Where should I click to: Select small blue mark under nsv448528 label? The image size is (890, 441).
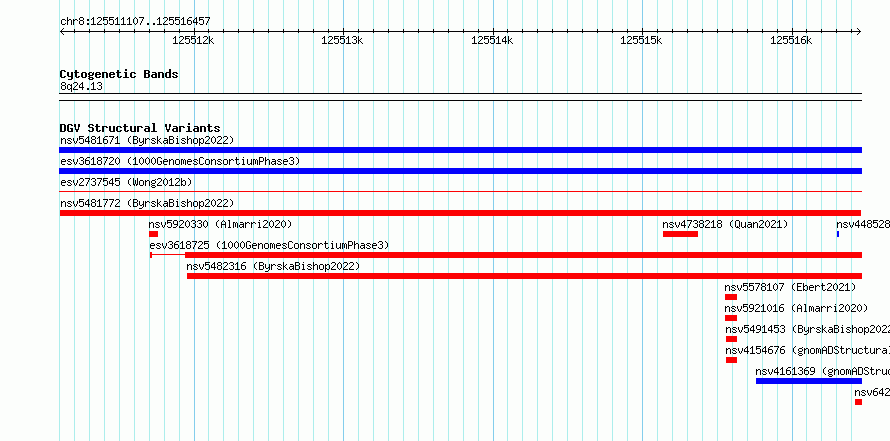click(x=838, y=234)
